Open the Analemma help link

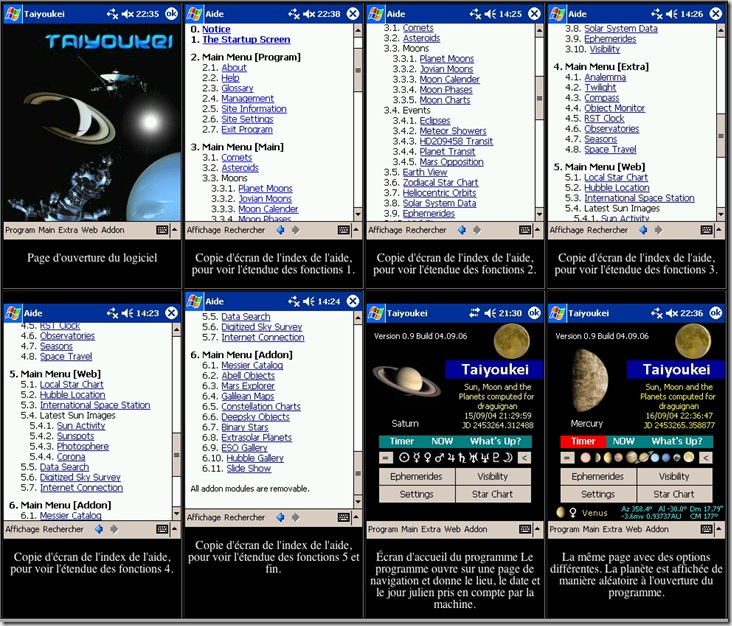point(605,77)
